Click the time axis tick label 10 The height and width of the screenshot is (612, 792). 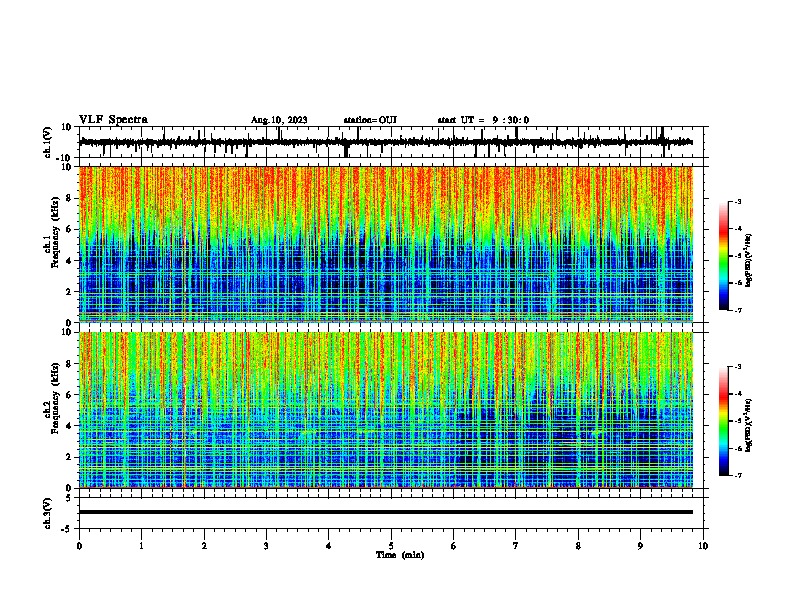[703, 546]
